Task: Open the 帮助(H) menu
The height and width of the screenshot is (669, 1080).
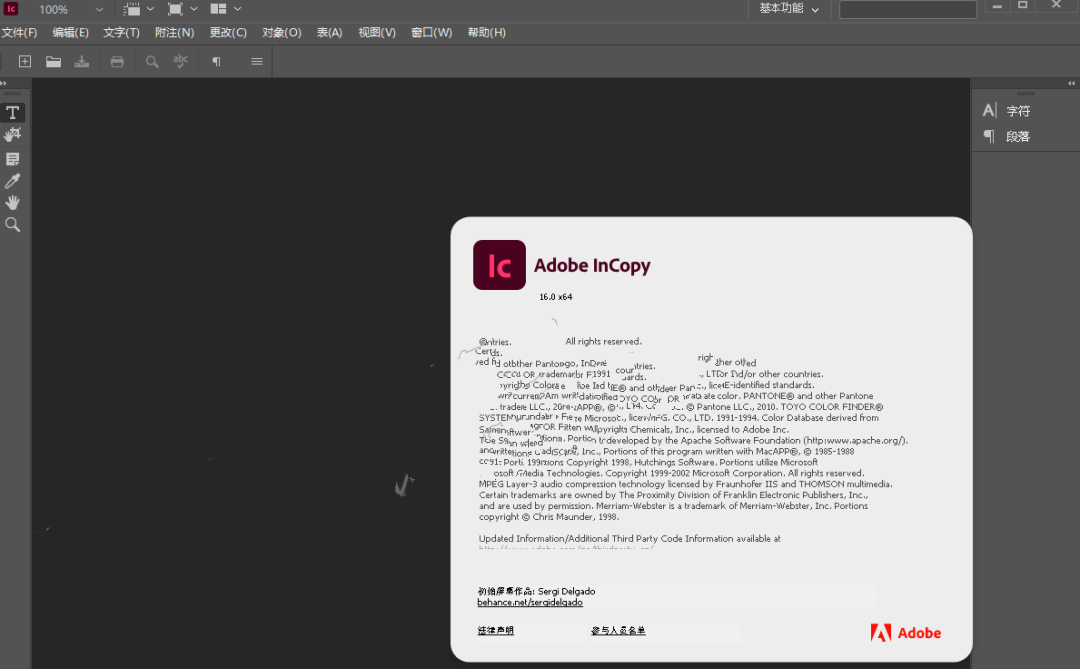Action: click(x=486, y=32)
